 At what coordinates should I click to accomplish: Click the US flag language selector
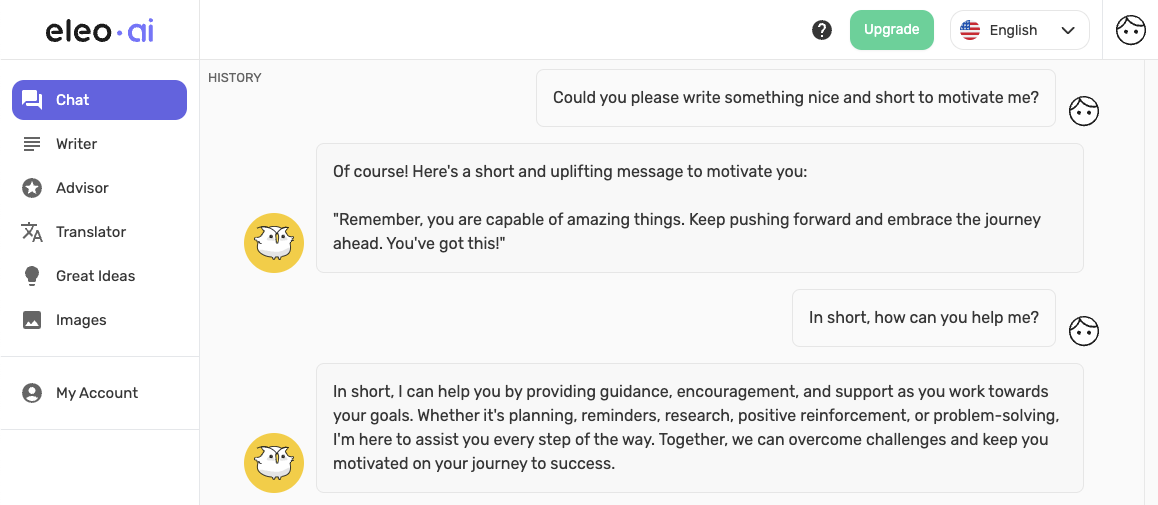(969, 30)
